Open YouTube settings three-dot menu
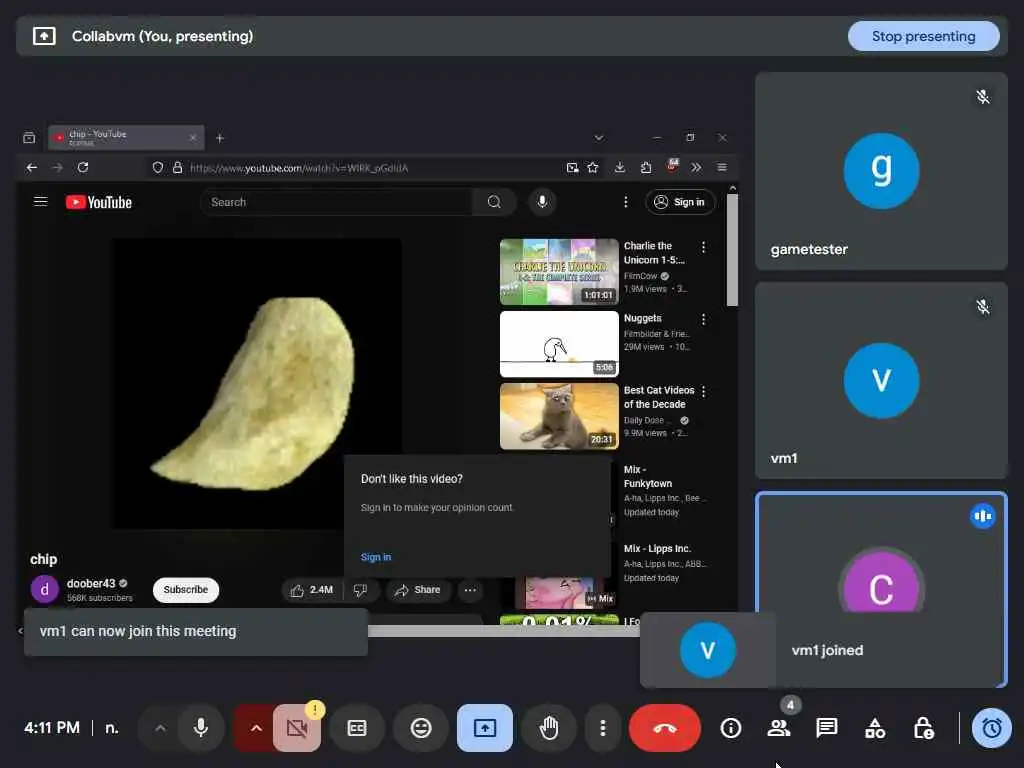Screen dimensions: 1024x768 click(x=626, y=202)
